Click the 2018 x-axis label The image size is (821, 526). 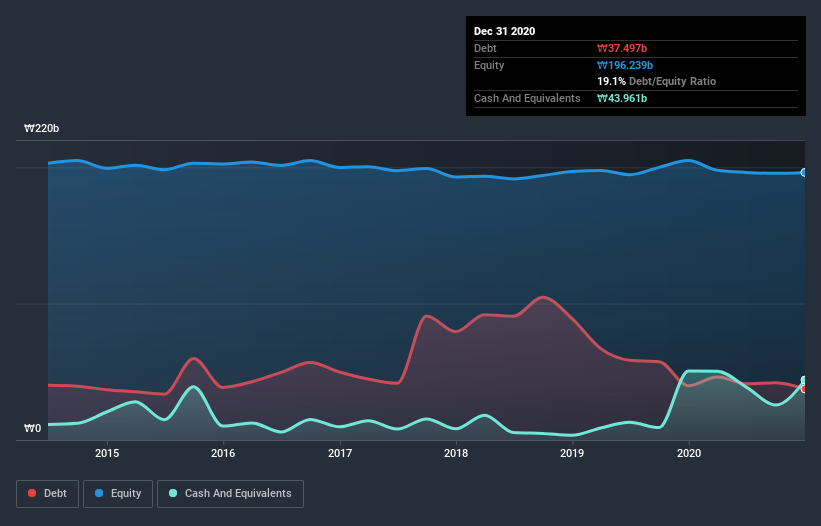pos(456,453)
